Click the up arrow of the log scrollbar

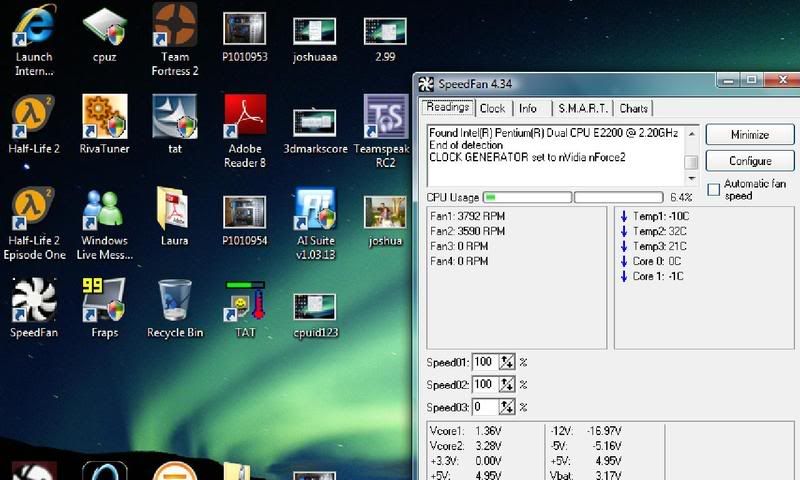pos(691,134)
